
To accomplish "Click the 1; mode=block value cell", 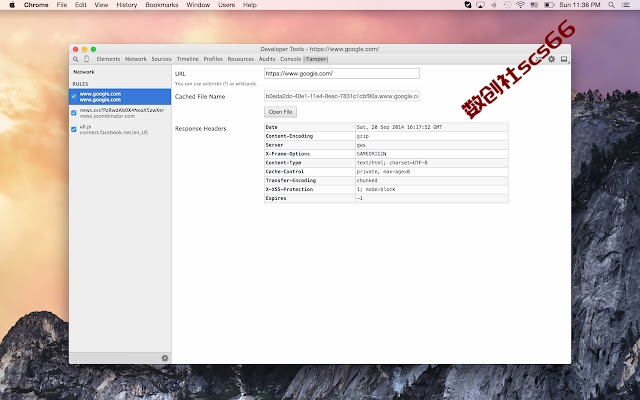I will point(432,189).
